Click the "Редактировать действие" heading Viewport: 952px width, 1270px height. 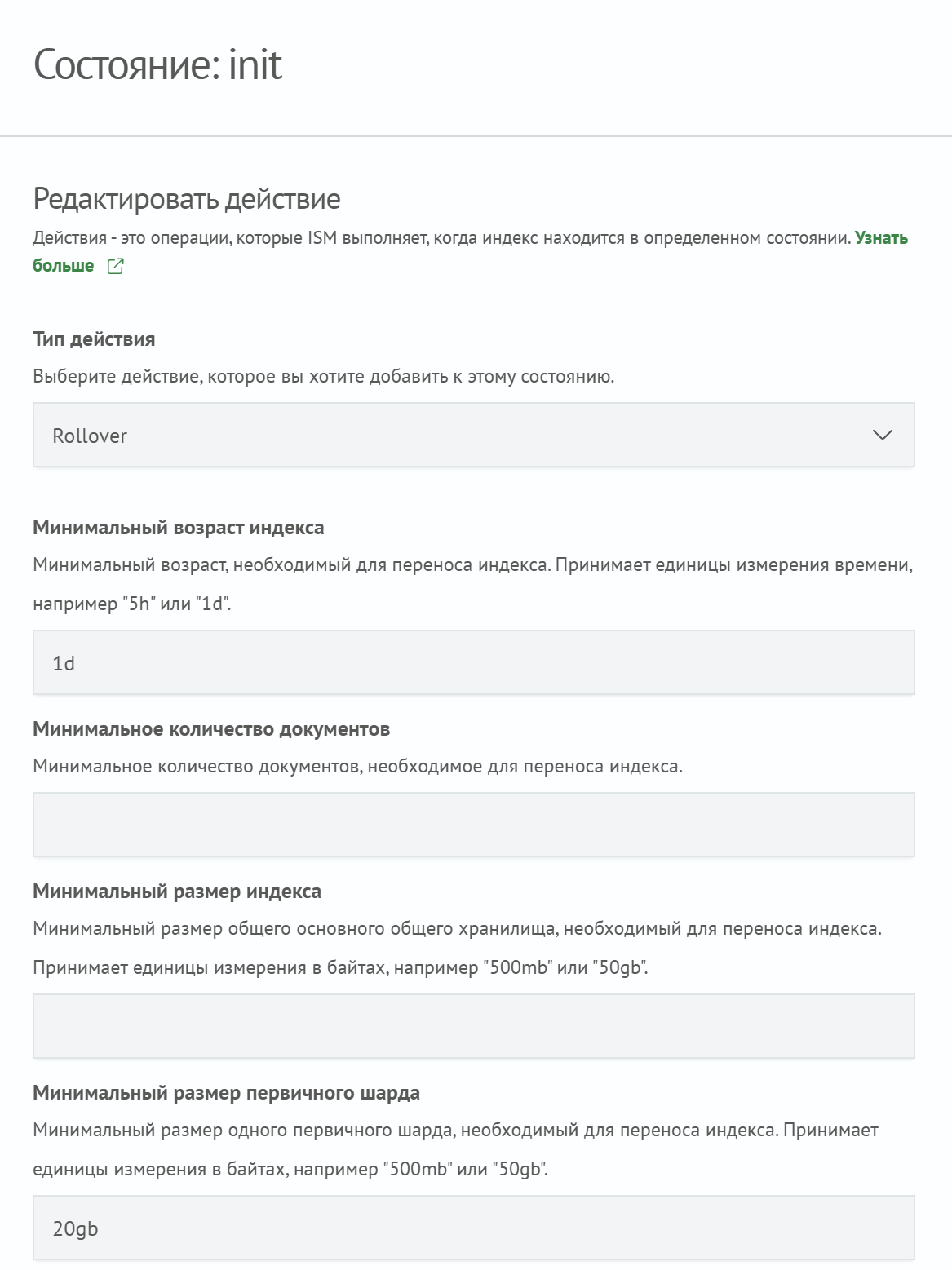(x=186, y=197)
